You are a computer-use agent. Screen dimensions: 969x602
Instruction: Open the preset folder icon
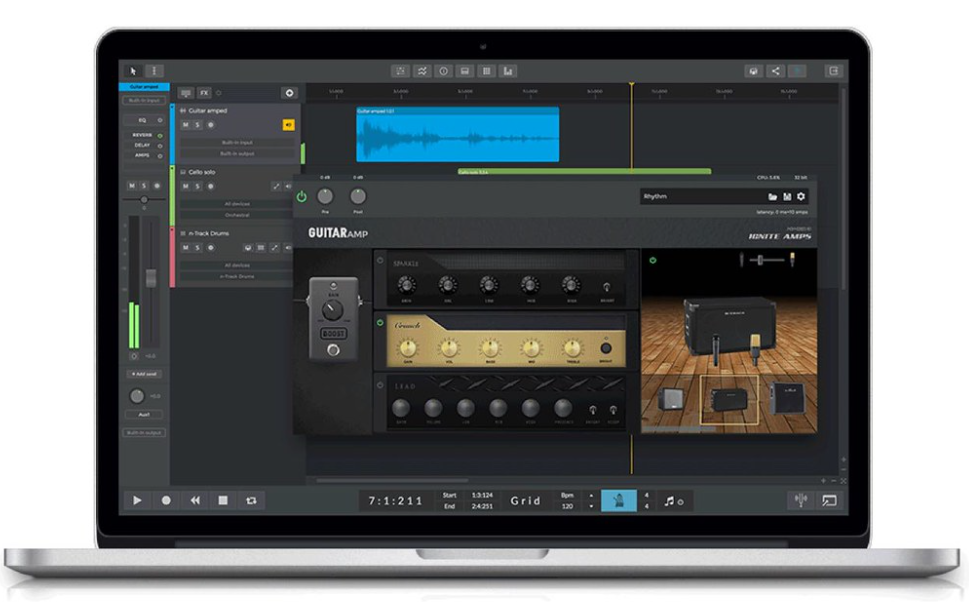pos(773,197)
